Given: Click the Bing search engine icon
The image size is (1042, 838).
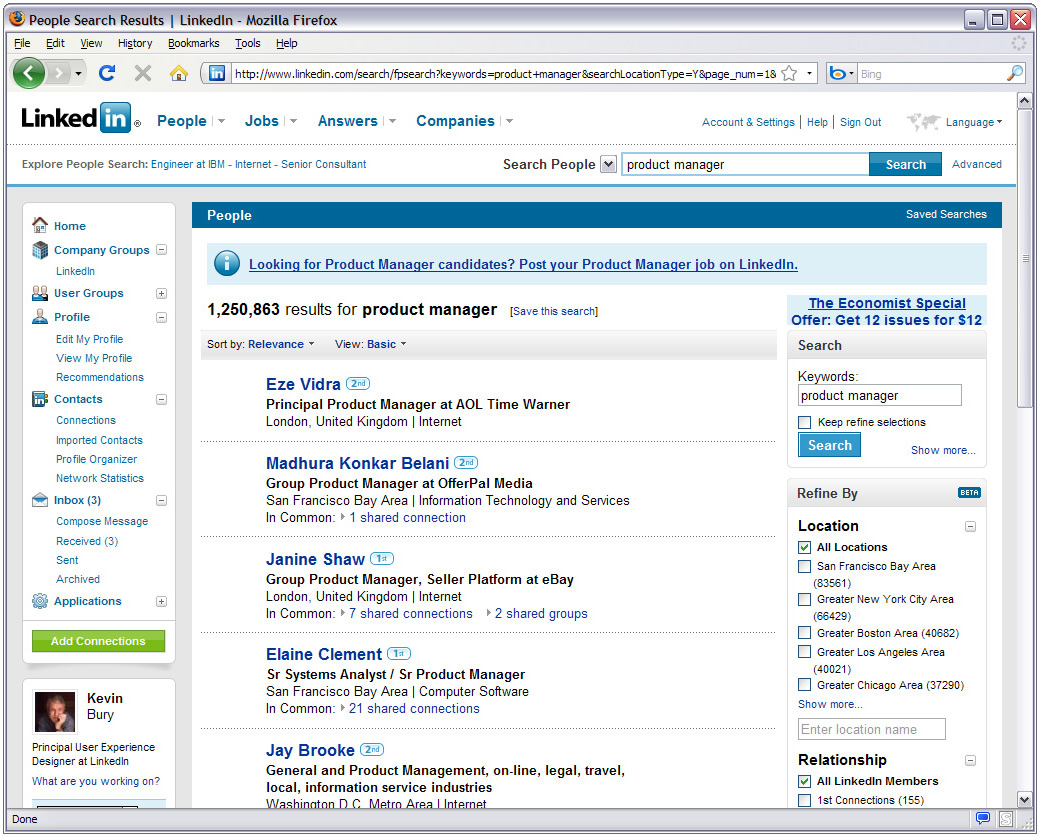Looking at the screenshot, I should (x=837, y=73).
